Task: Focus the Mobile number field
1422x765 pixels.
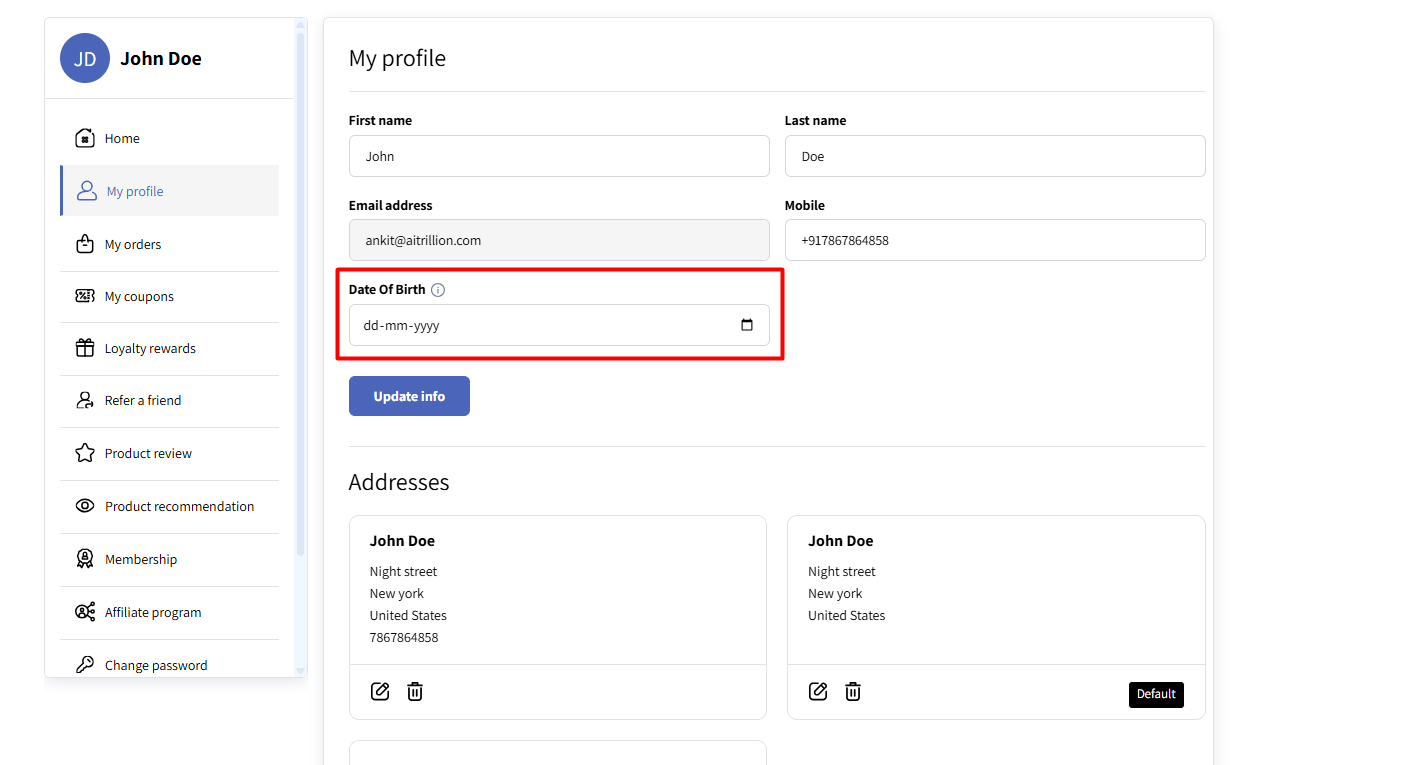Action: click(x=994, y=240)
